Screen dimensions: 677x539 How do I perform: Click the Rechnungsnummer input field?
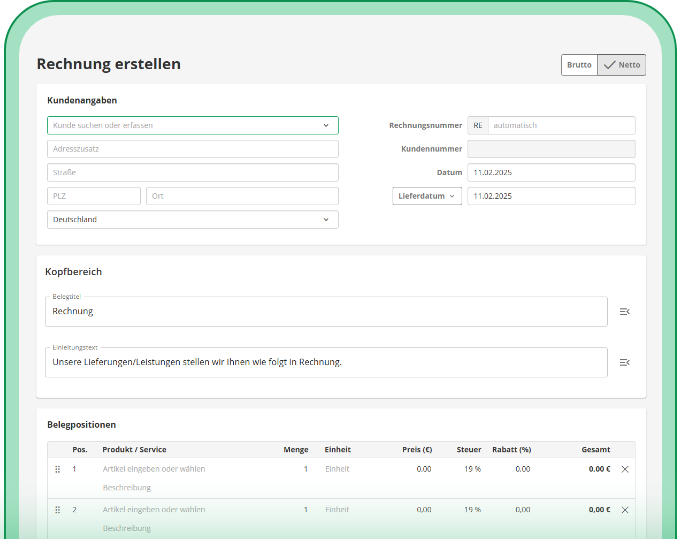560,126
